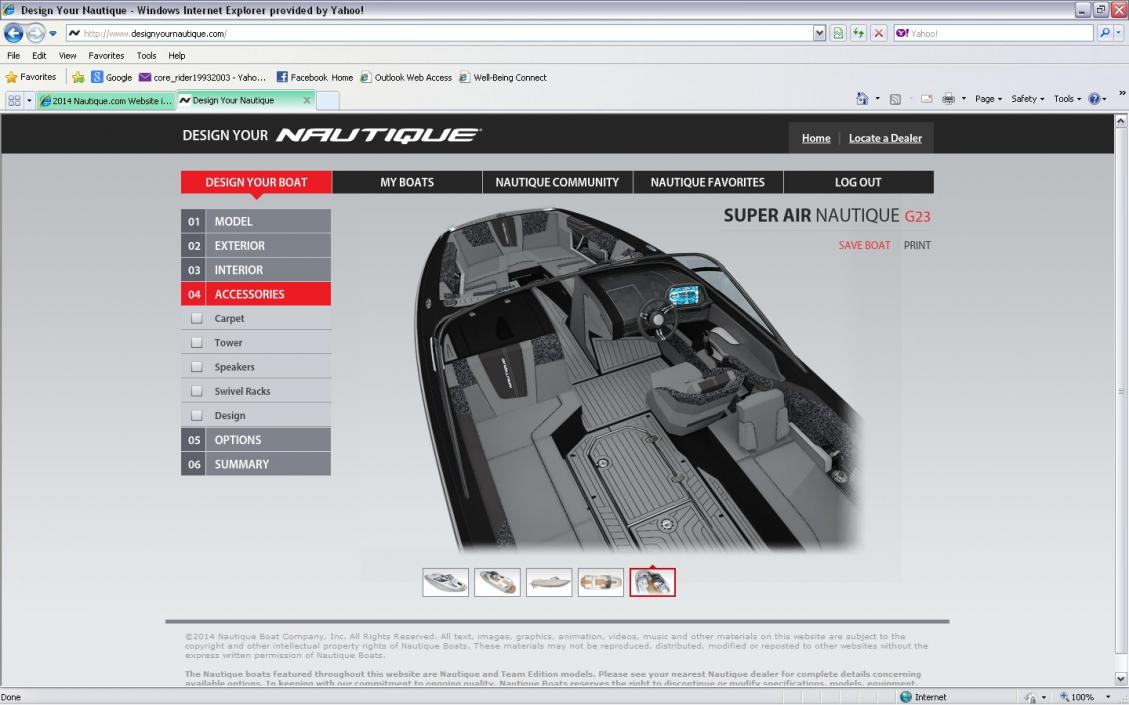Click the Locate a Dealer link
Viewport: 1129px width, 705px height.
tap(885, 138)
